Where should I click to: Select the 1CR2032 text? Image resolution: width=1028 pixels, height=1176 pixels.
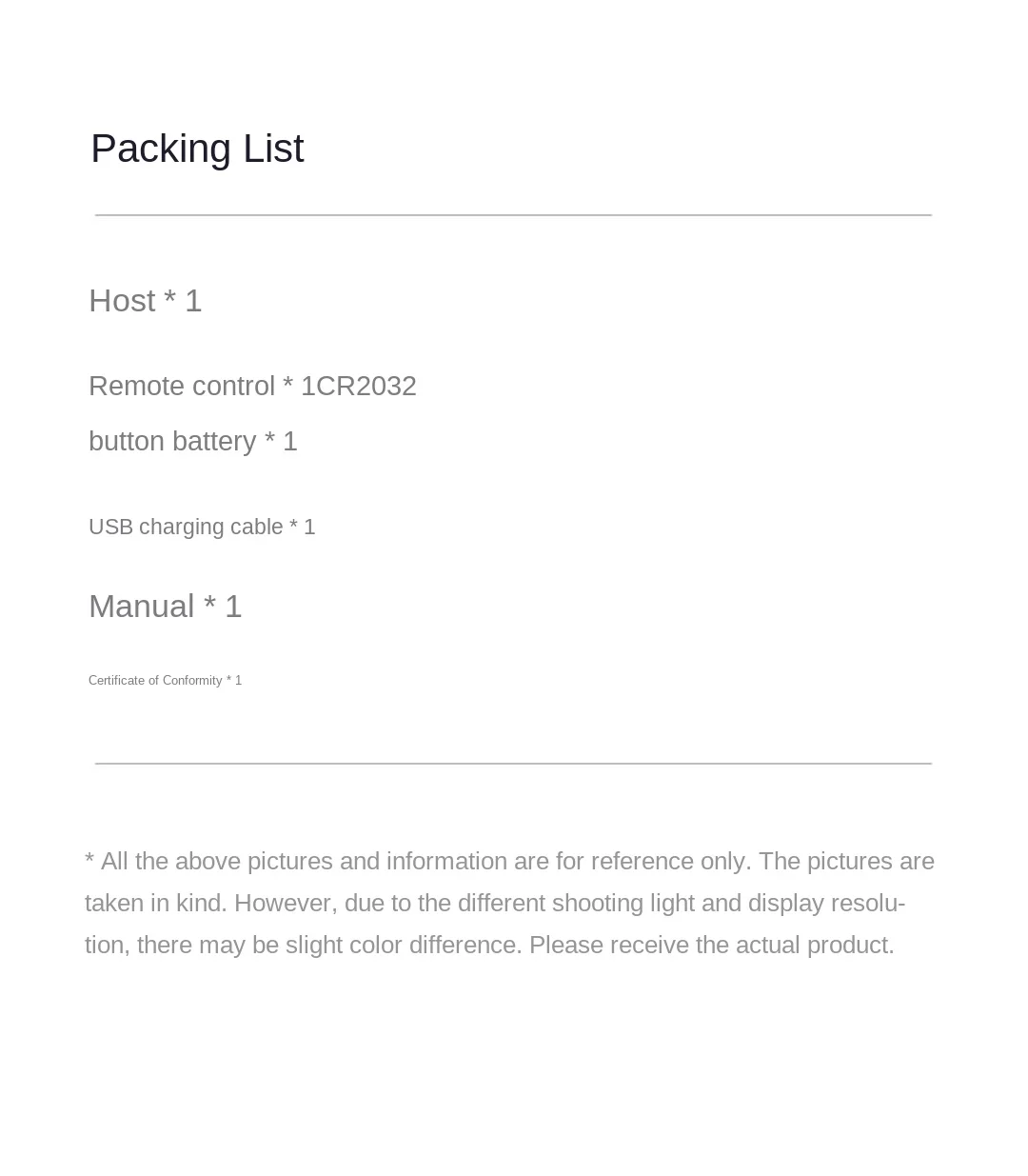point(359,386)
